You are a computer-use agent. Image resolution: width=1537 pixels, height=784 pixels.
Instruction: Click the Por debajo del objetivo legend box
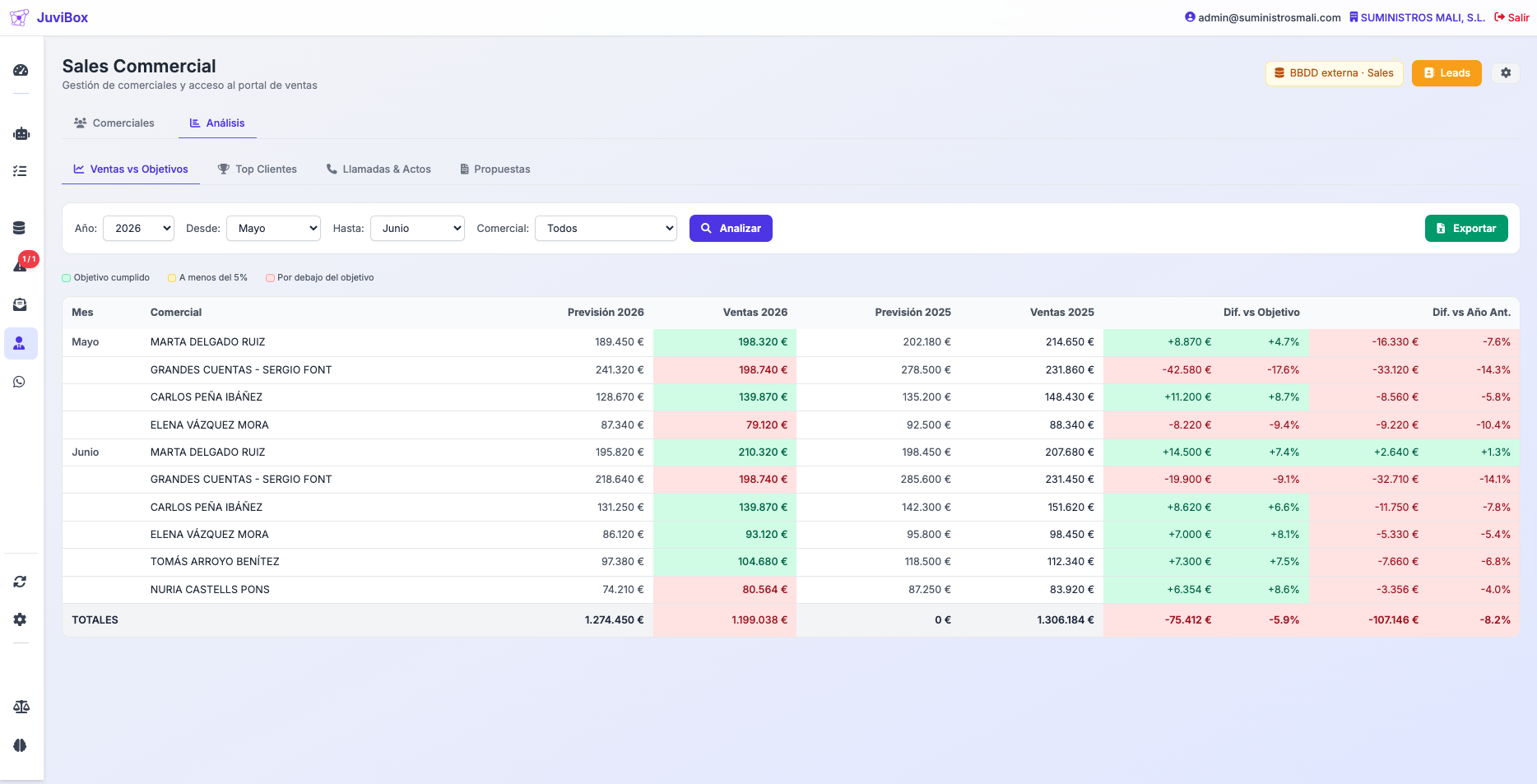point(270,278)
